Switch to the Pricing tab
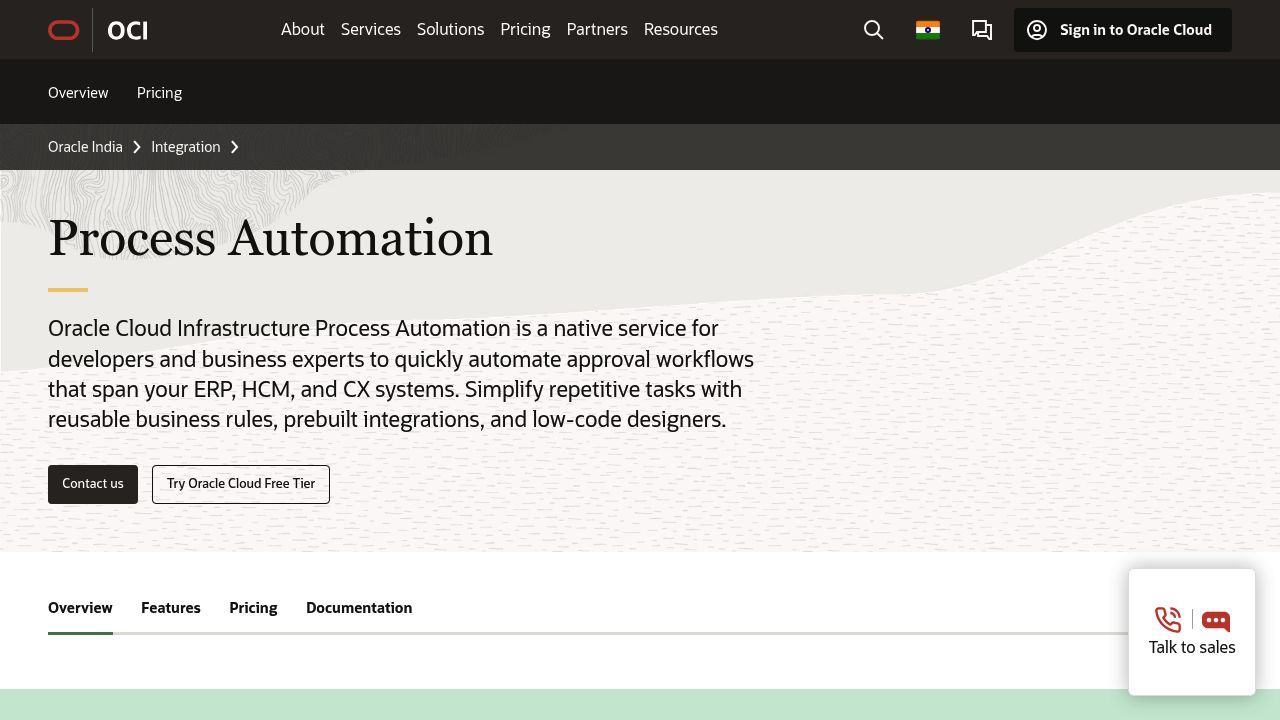The image size is (1280, 720). 253,608
